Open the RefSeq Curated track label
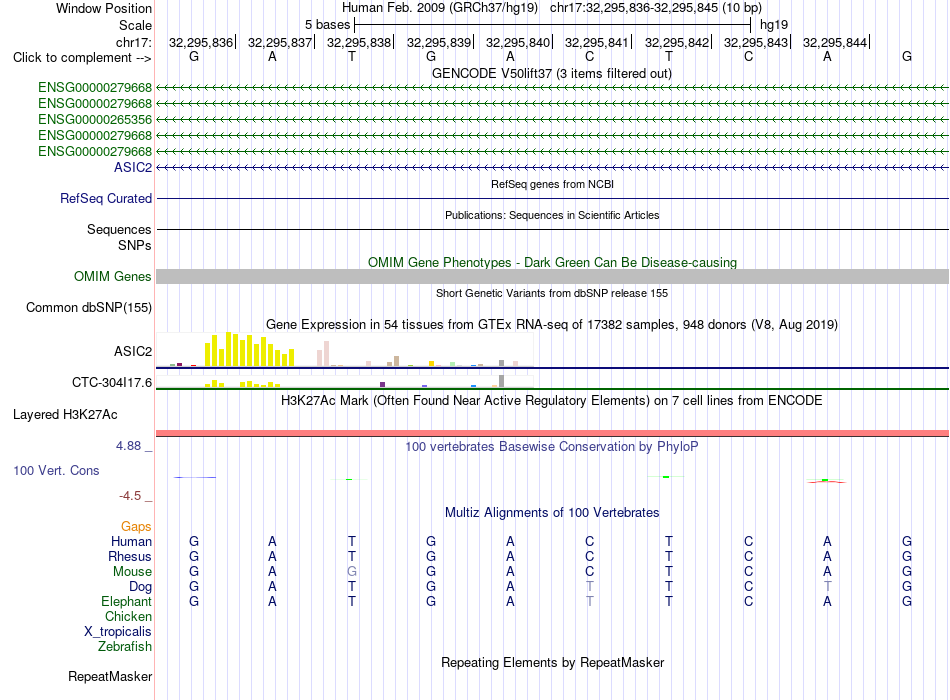The height and width of the screenshot is (700, 950). [106, 198]
